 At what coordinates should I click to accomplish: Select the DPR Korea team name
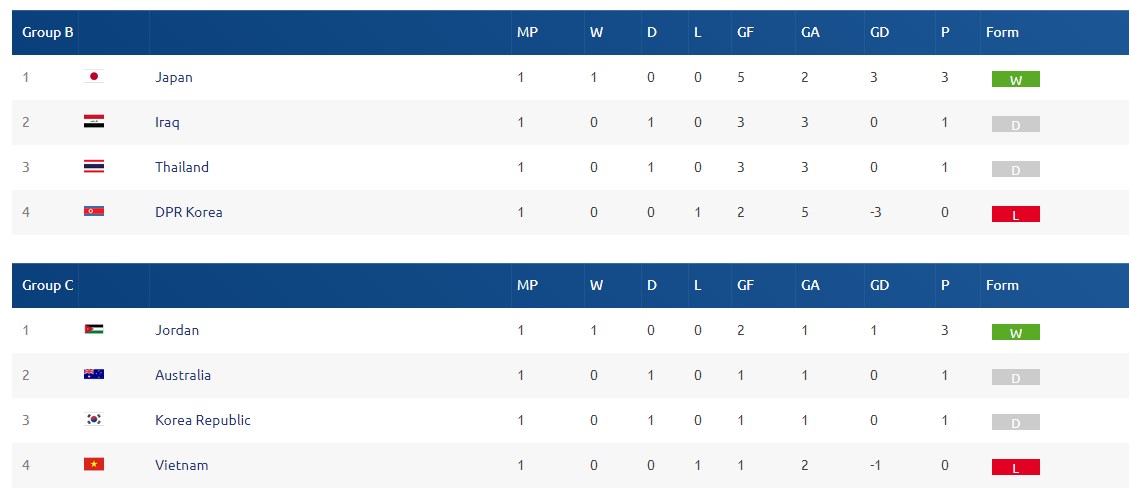coord(188,212)
